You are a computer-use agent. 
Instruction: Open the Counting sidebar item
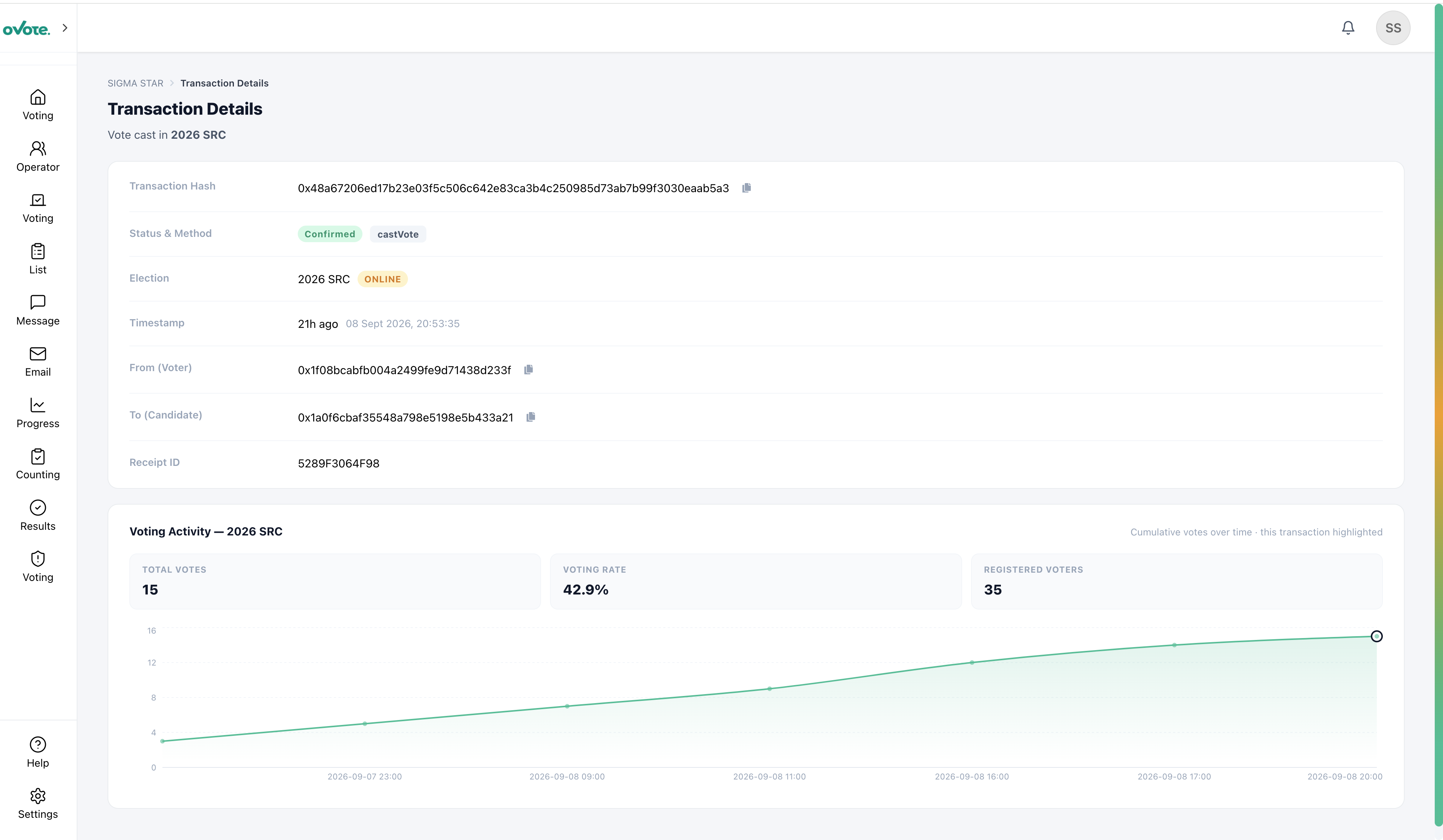[x=38, y=464]
